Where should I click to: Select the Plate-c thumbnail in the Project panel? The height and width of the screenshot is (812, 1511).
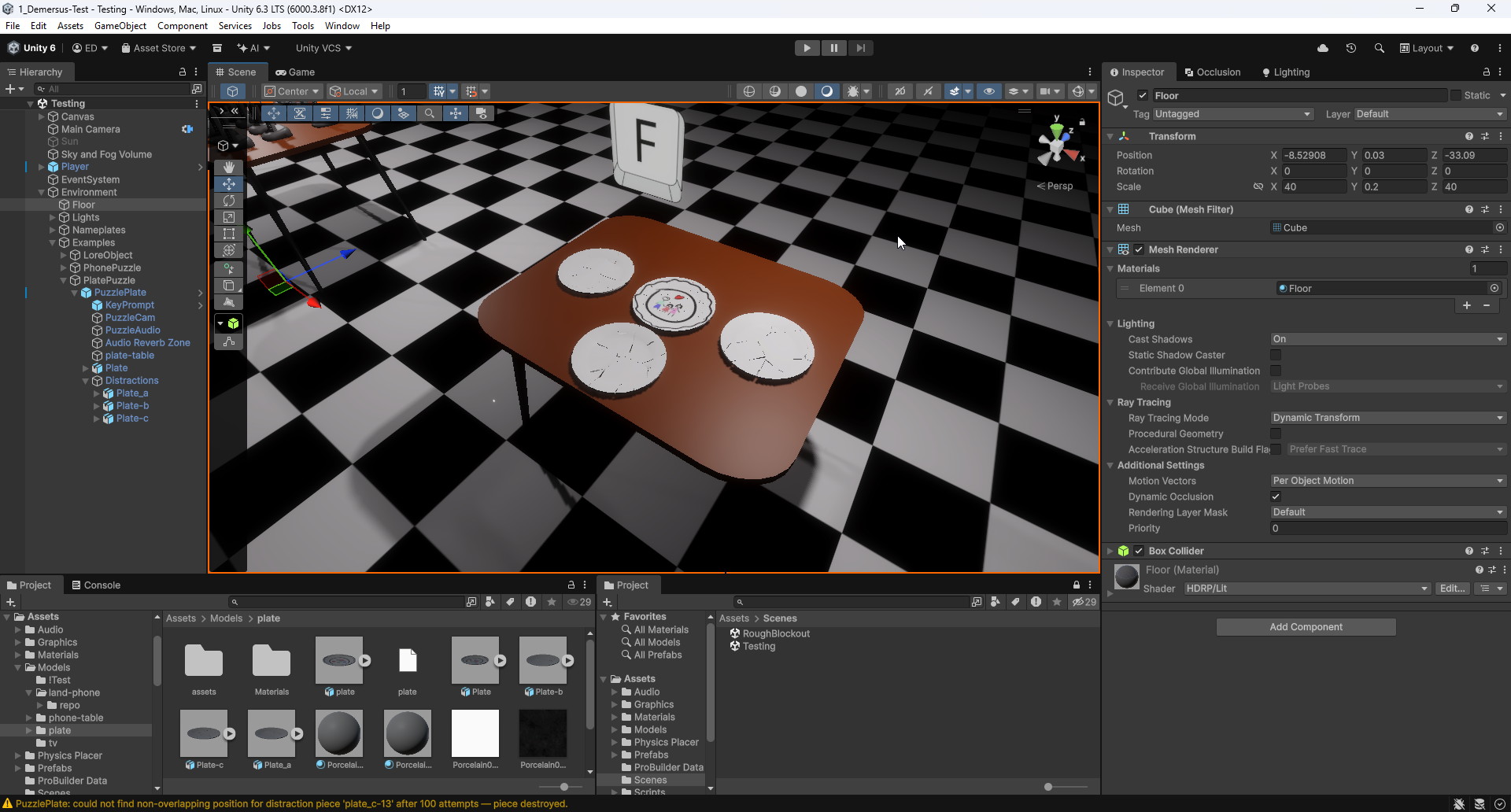[205, 732]
